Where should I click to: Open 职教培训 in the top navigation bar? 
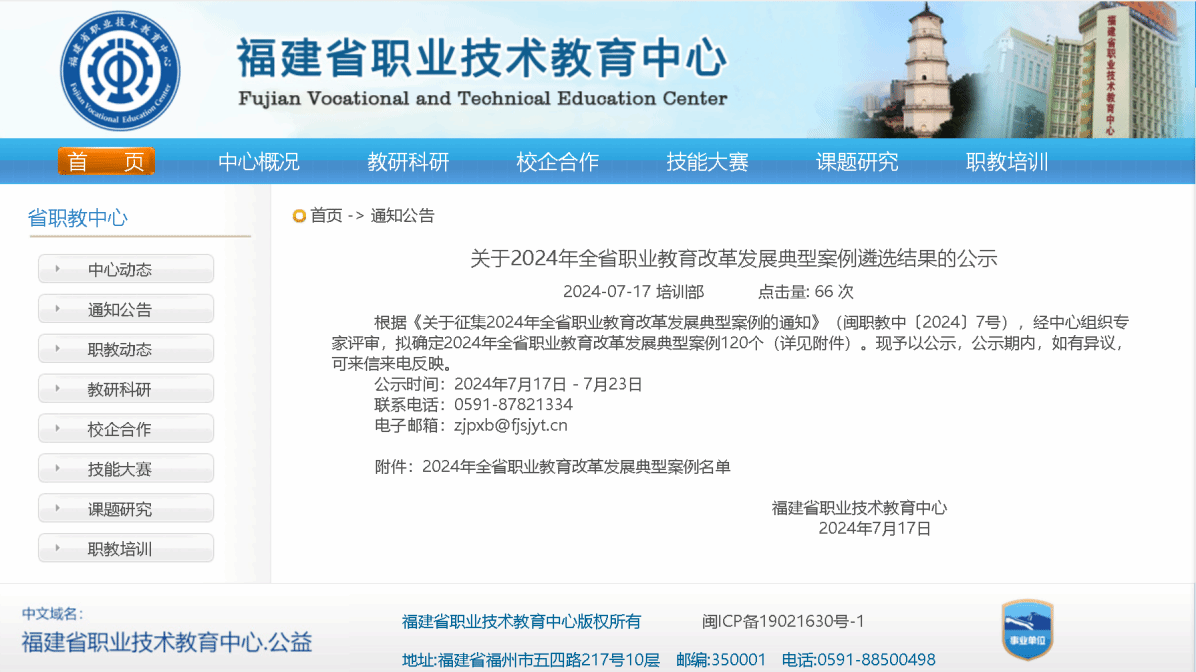point(1006,162)
